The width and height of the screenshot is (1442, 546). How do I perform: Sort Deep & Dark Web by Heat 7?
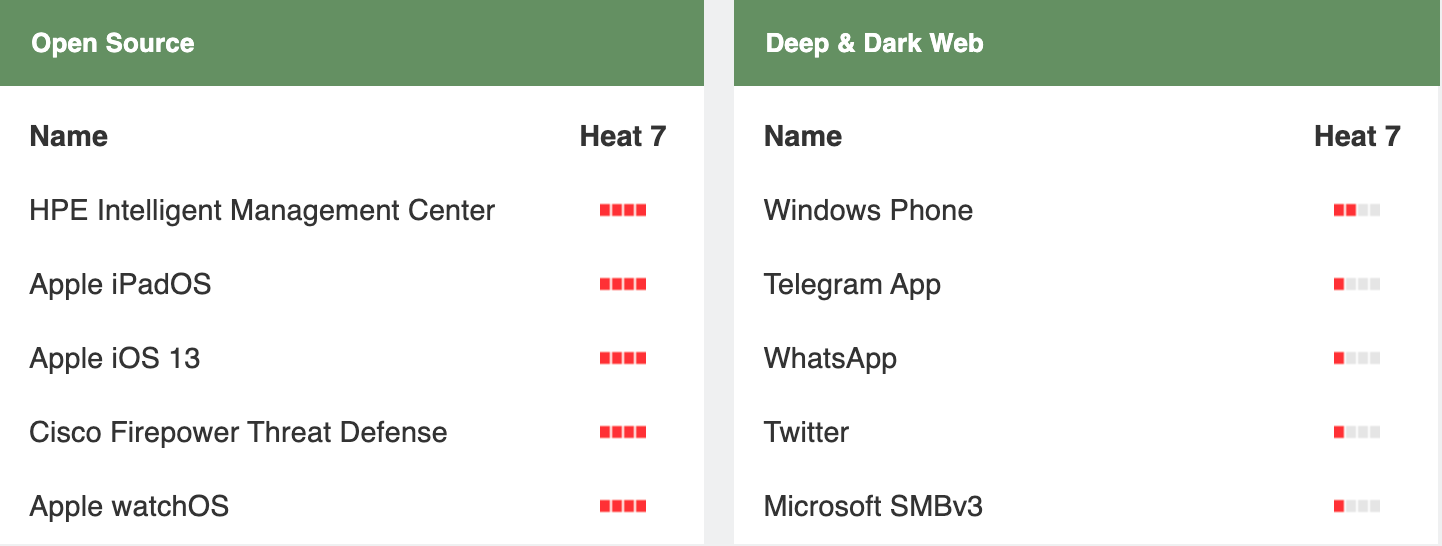pos(1357,136)
